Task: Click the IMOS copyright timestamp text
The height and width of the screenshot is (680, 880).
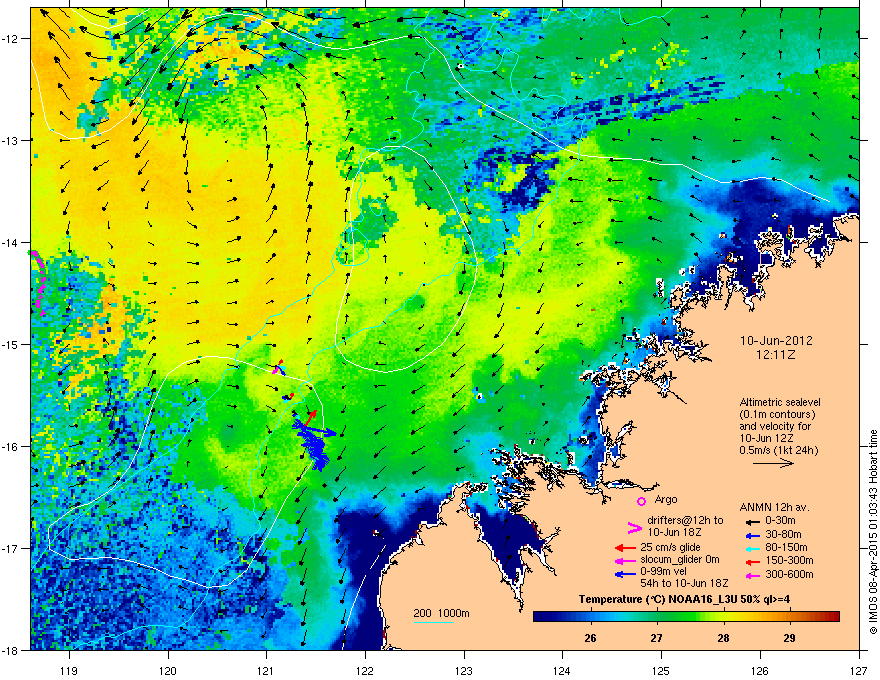Action: point(873,532)
